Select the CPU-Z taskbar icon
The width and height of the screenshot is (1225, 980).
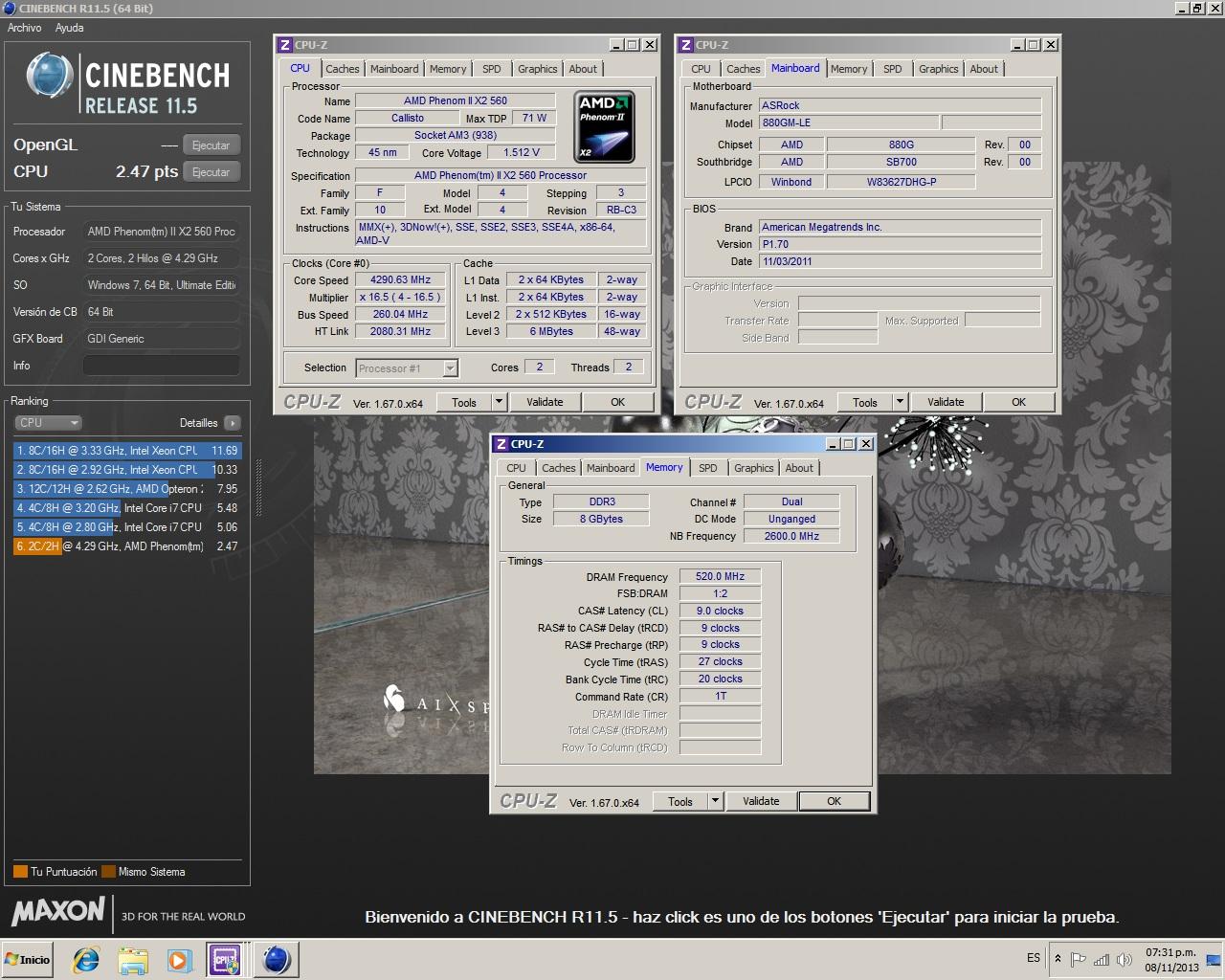click(225, 959)
